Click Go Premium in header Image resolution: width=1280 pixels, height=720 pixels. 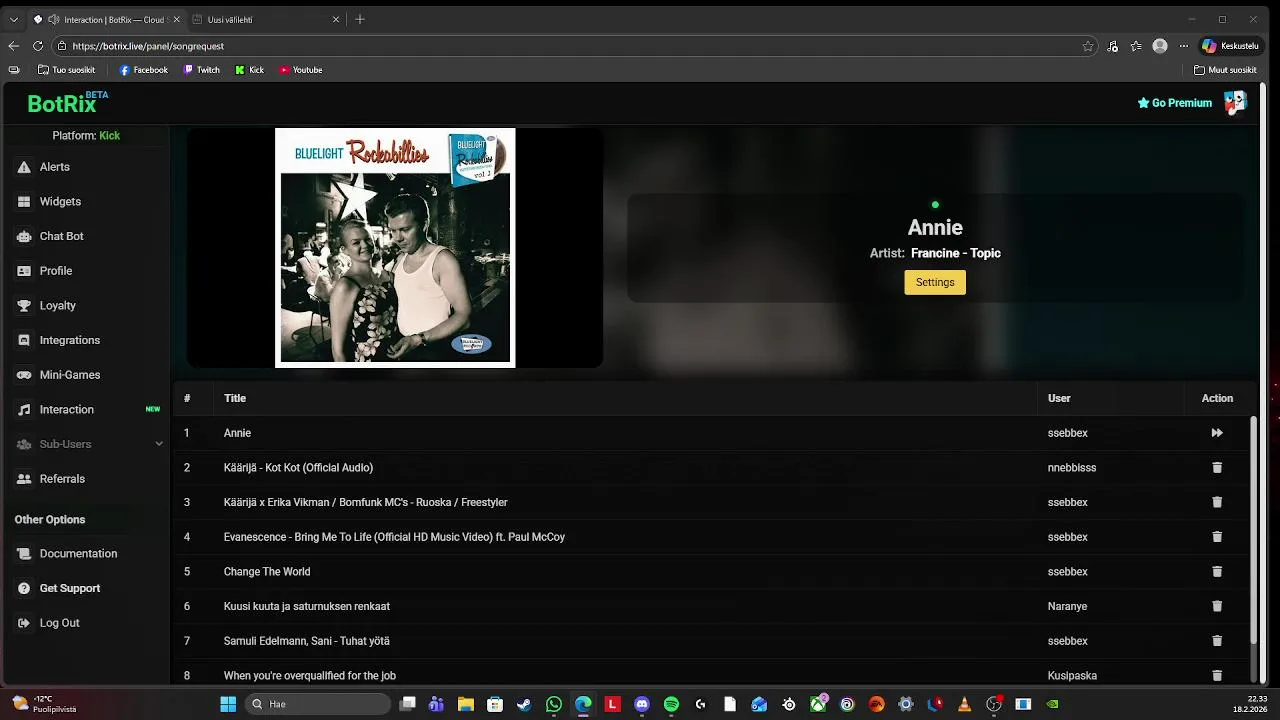click(1175, 103)
